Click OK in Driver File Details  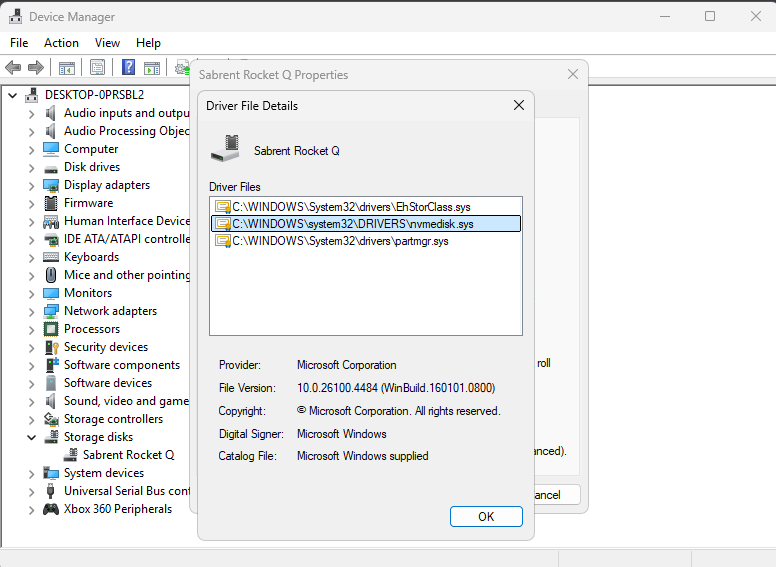(x=486, y=517)
